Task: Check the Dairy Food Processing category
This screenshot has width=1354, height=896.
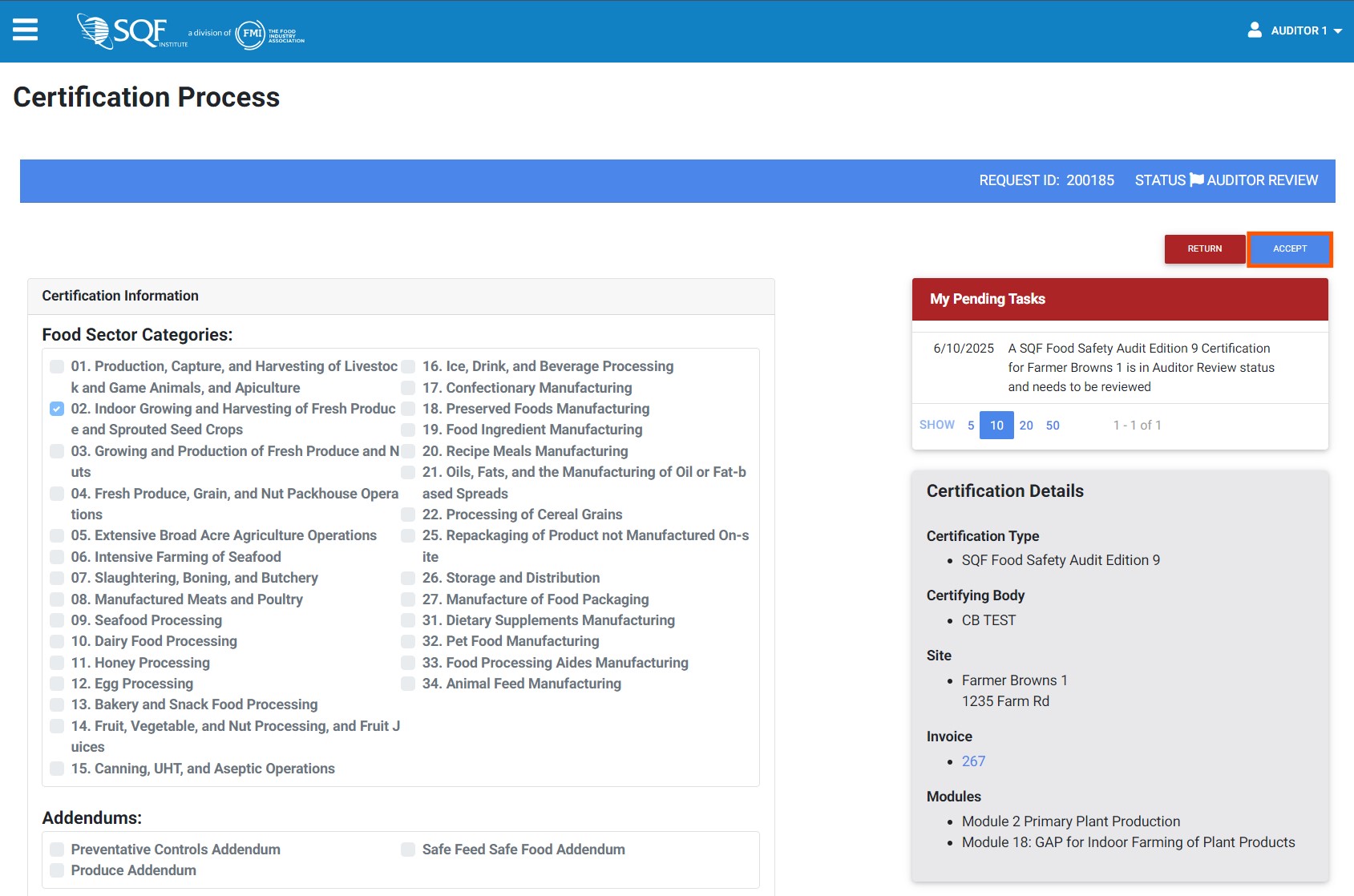Action: pyautogui.click(x=57, y=642)
